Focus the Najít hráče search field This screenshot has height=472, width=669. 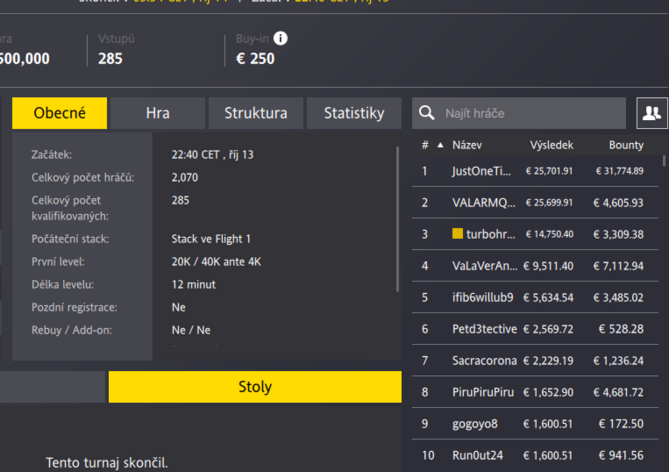[518, 114]
